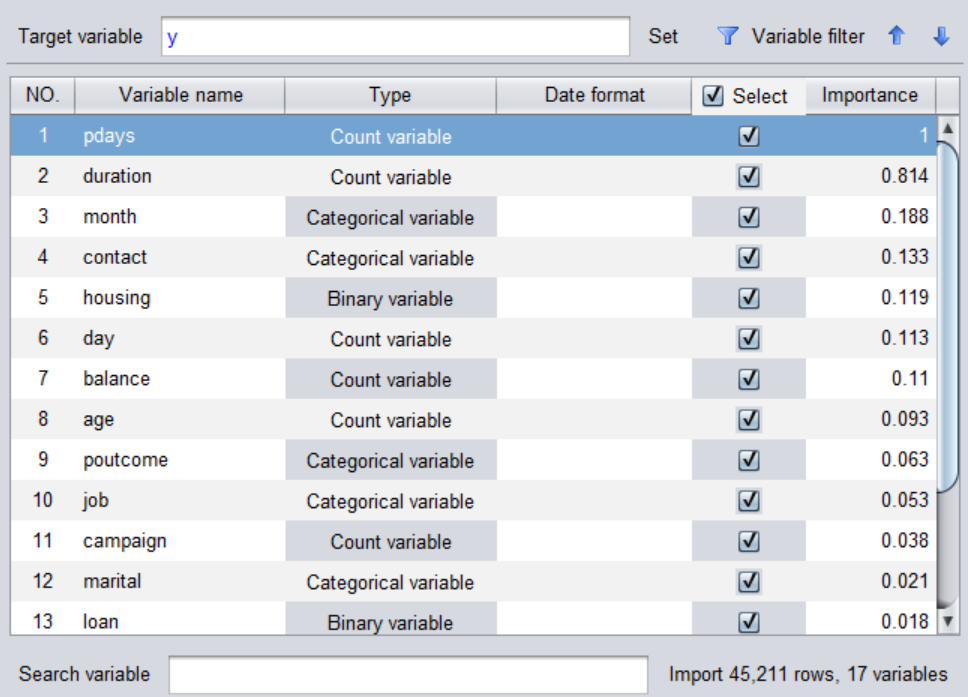Open Type dropdown for month row
Image resolution: width=968 pixels, height=697 pixels.
[x=390, y=218]
